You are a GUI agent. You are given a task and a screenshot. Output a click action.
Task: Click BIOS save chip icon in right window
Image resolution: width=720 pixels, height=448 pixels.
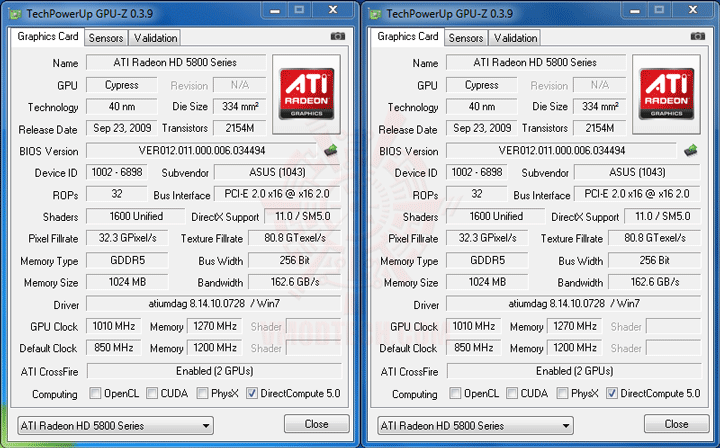point(690,150)
